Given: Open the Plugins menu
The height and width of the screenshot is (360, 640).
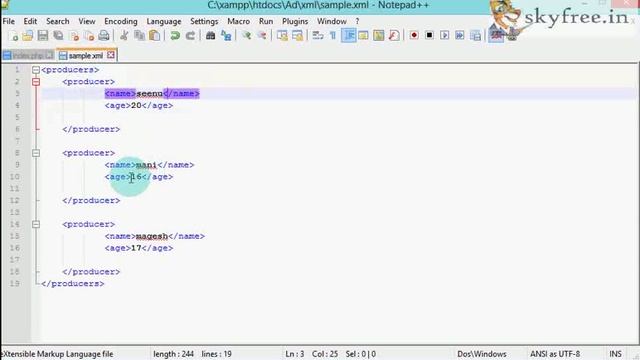Looking at the screenshot, I should click(x=295, y=21).
